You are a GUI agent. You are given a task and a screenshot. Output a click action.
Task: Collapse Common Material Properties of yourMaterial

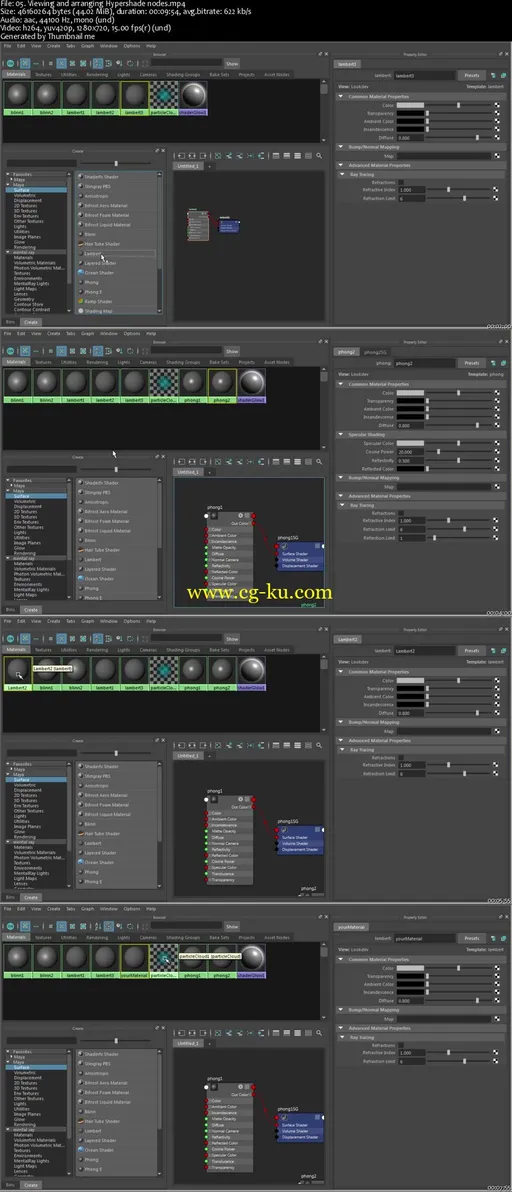[341, 959]
